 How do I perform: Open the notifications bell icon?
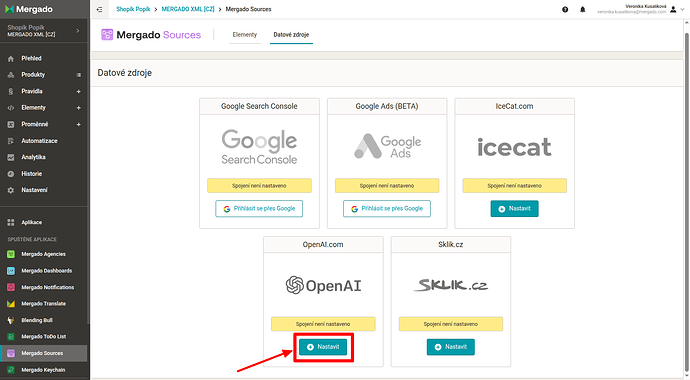(583, 10)
